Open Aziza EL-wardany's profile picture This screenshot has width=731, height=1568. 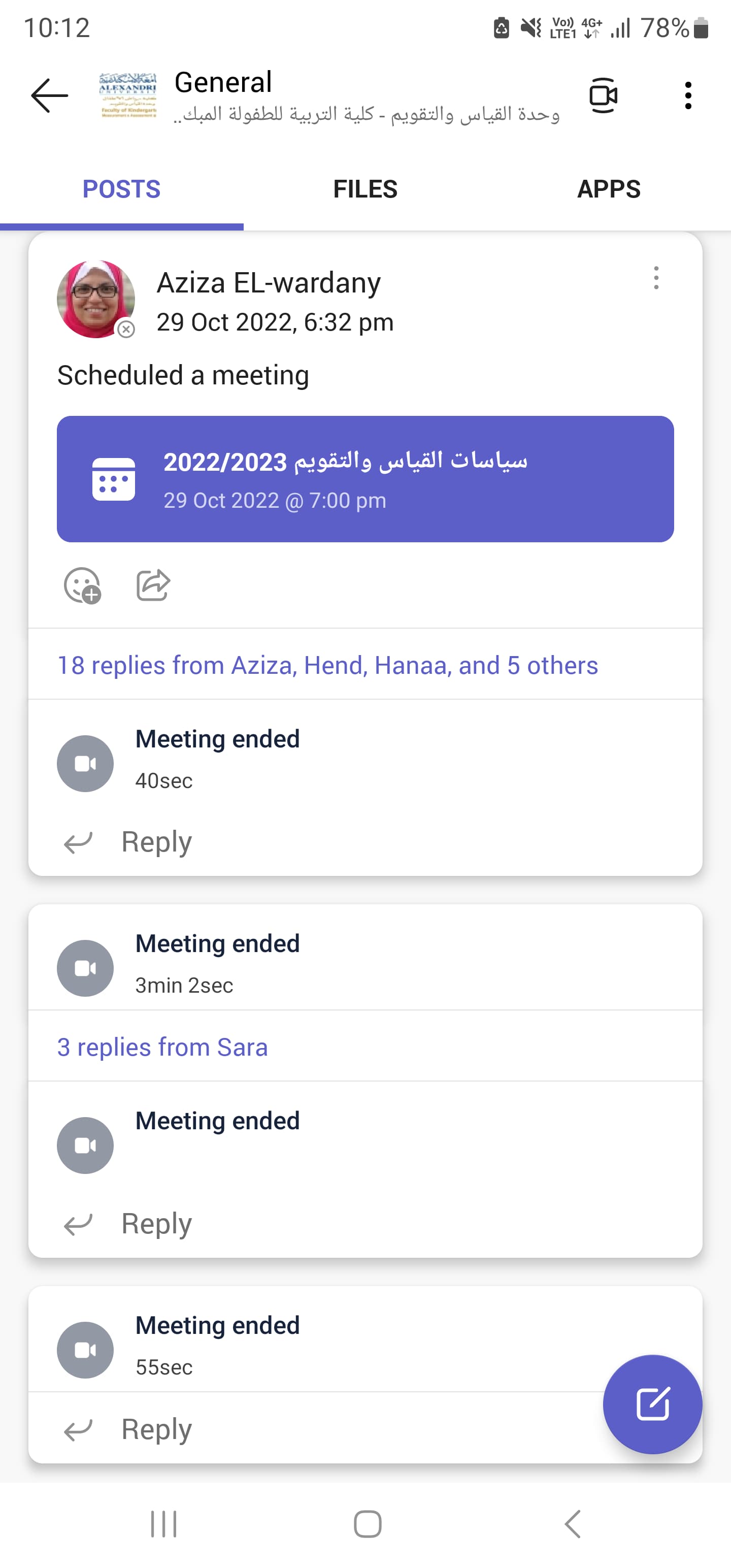coord(95,299)
